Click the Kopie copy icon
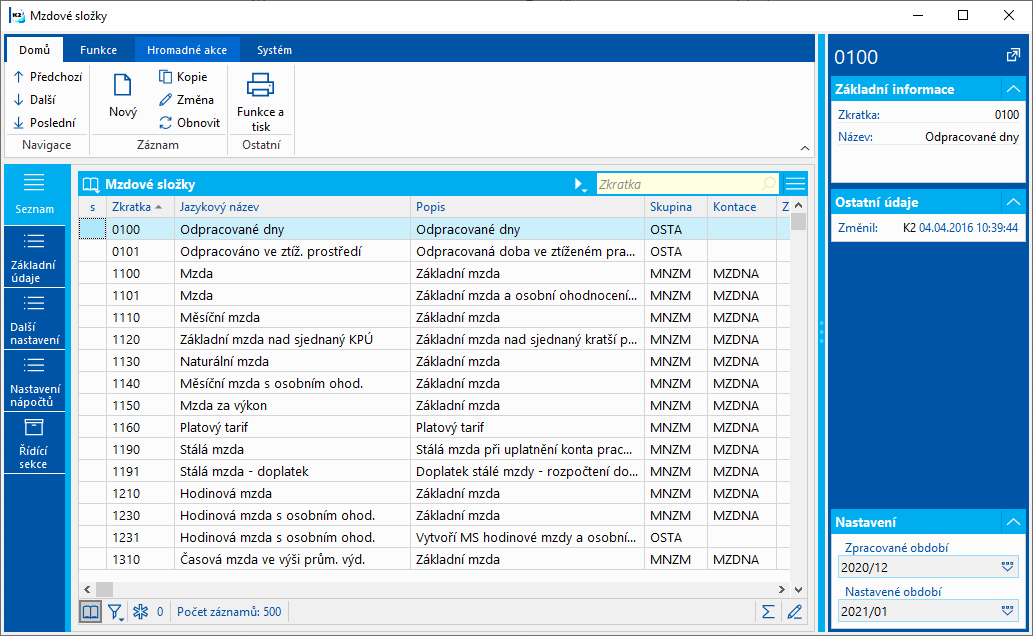The width and height of the screenshot is (1033, 636). [x=166, y=77]
